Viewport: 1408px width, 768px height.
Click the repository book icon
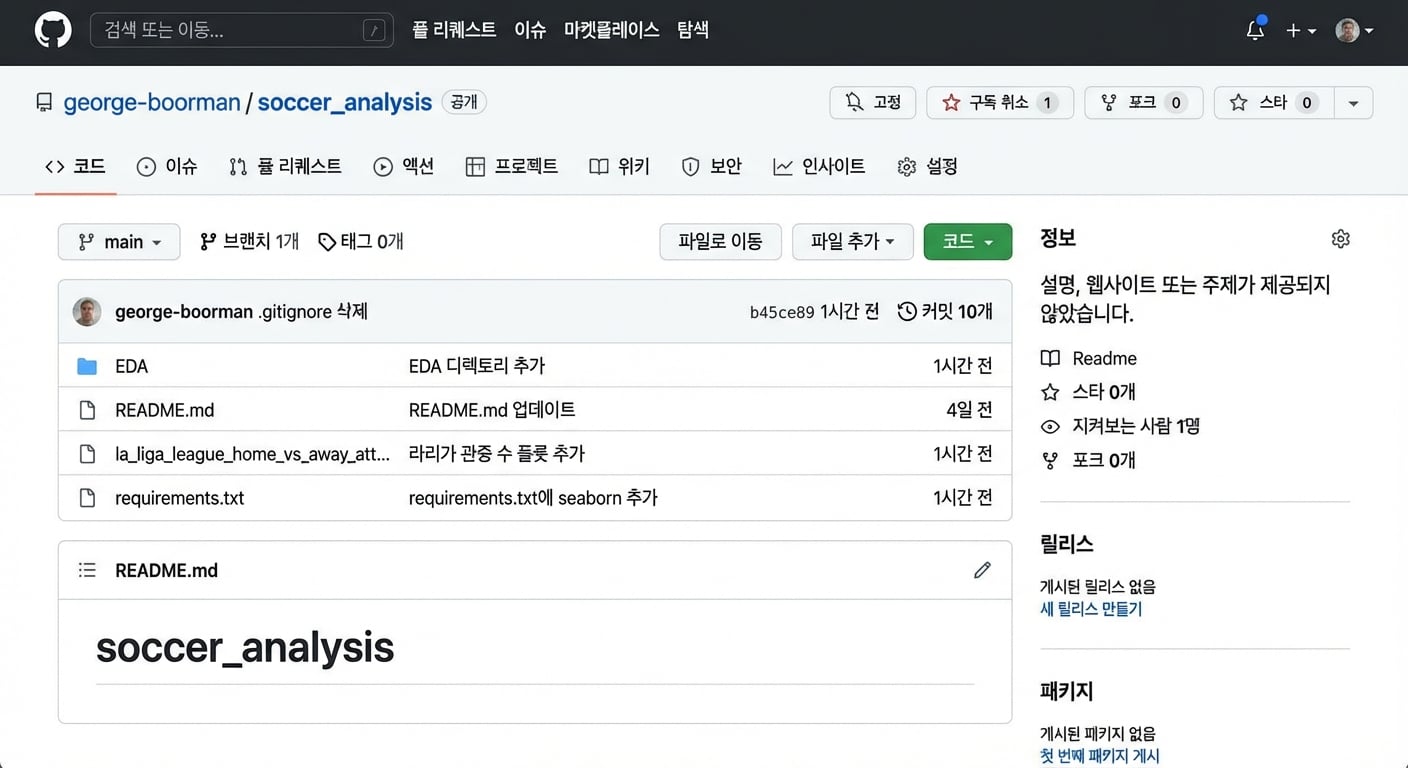coord(44,102)
